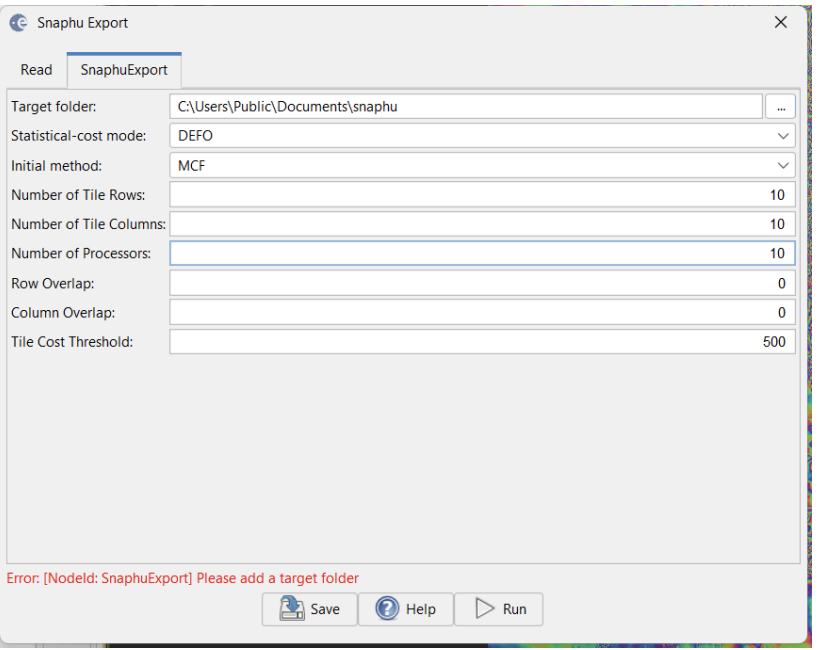Open Help for Snaphu Export

406,609
